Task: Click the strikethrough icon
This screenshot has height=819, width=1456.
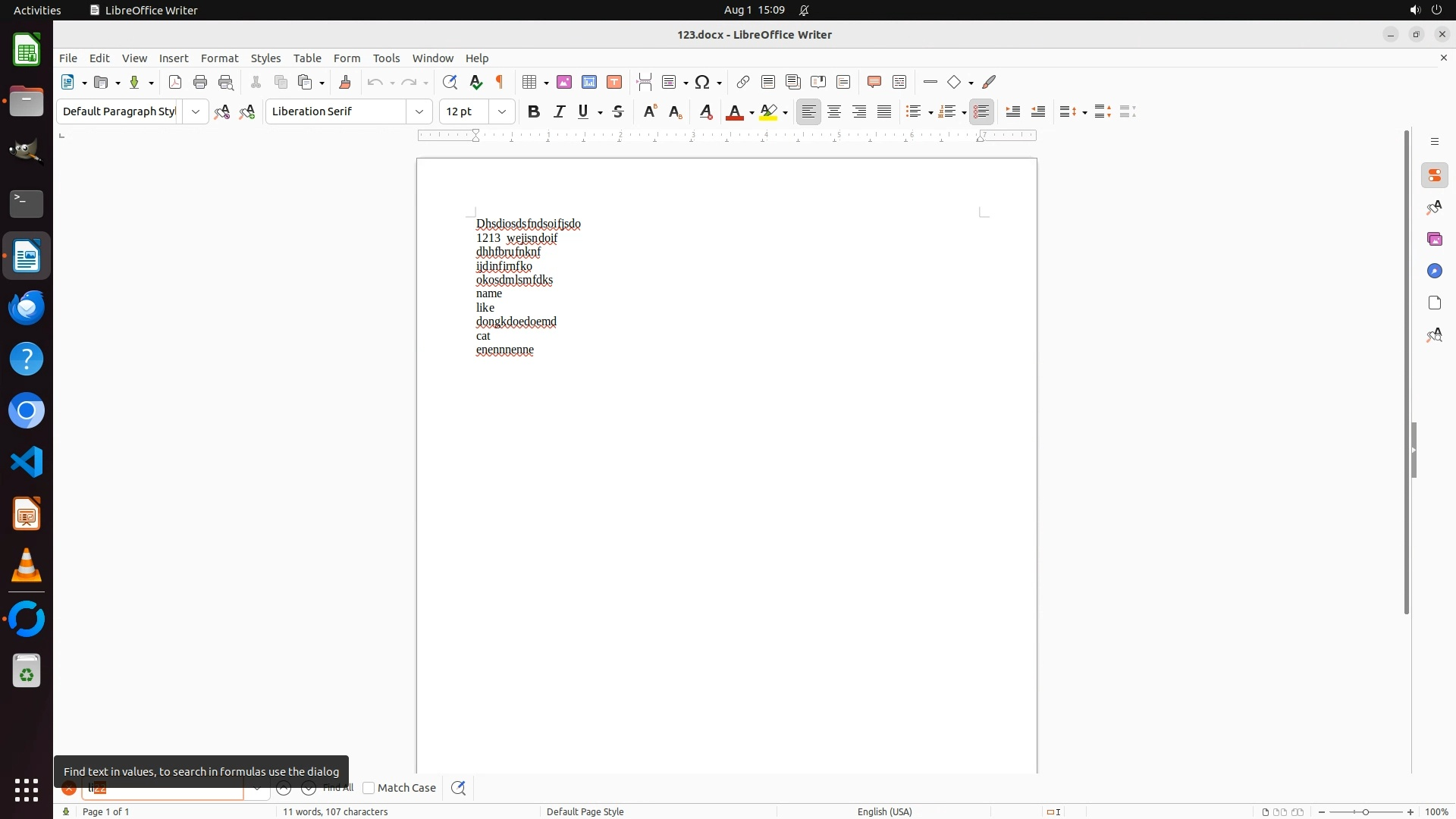Action: (x=618, y=111)
